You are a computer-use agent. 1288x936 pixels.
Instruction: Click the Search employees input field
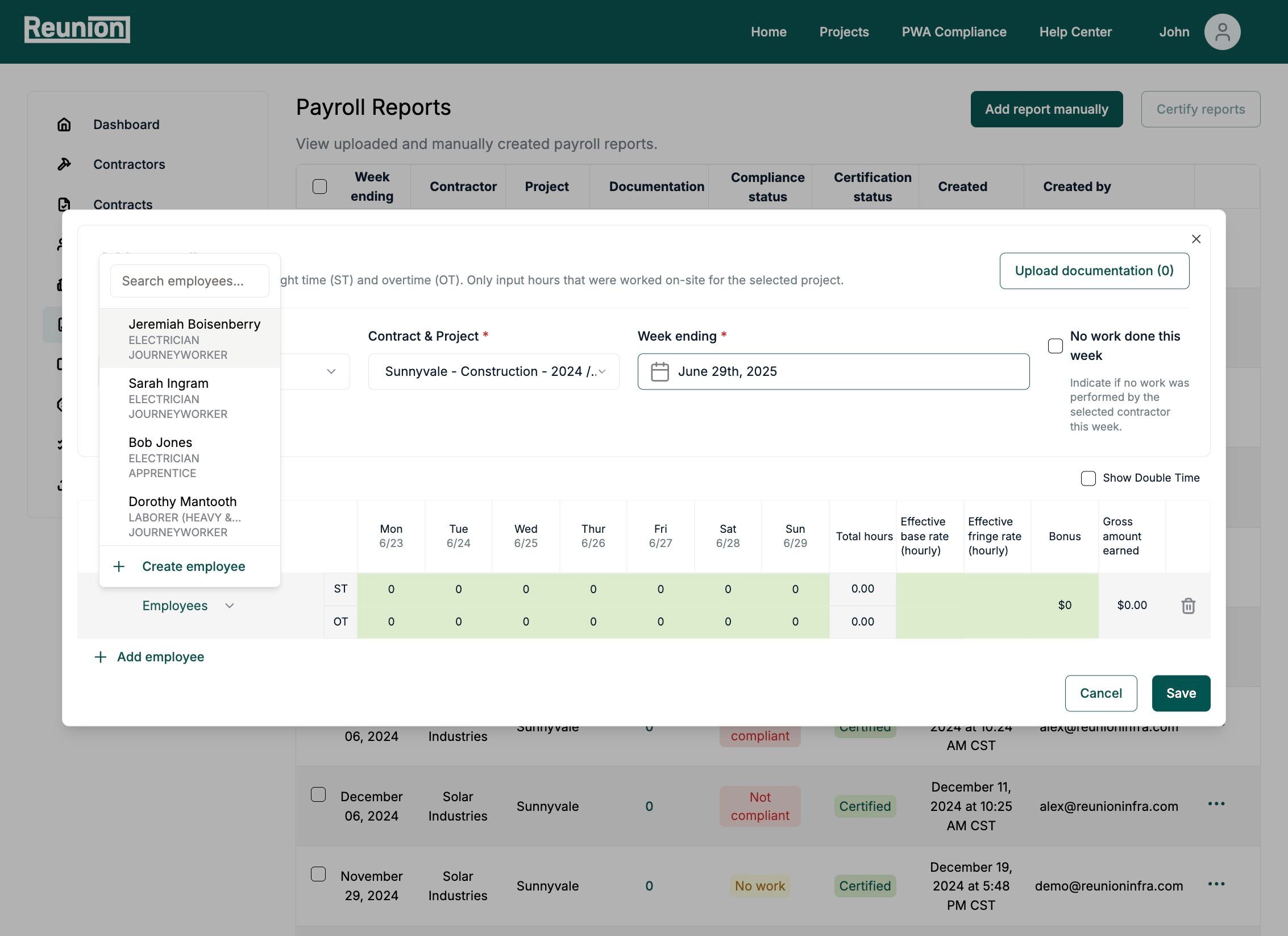[x=189, y=281]
